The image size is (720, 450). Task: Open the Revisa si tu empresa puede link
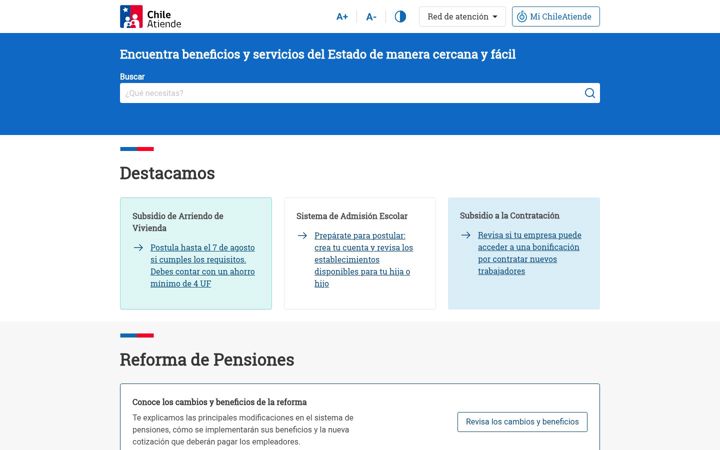point(529,253)
